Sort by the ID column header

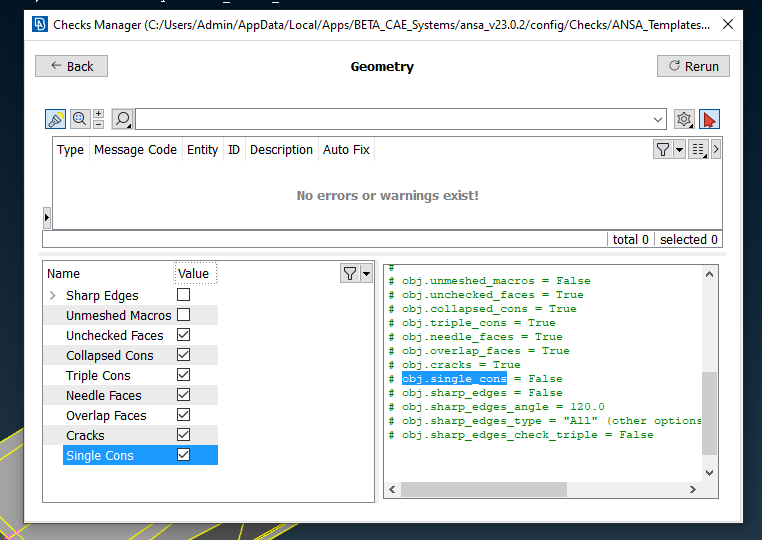(234, 150)
